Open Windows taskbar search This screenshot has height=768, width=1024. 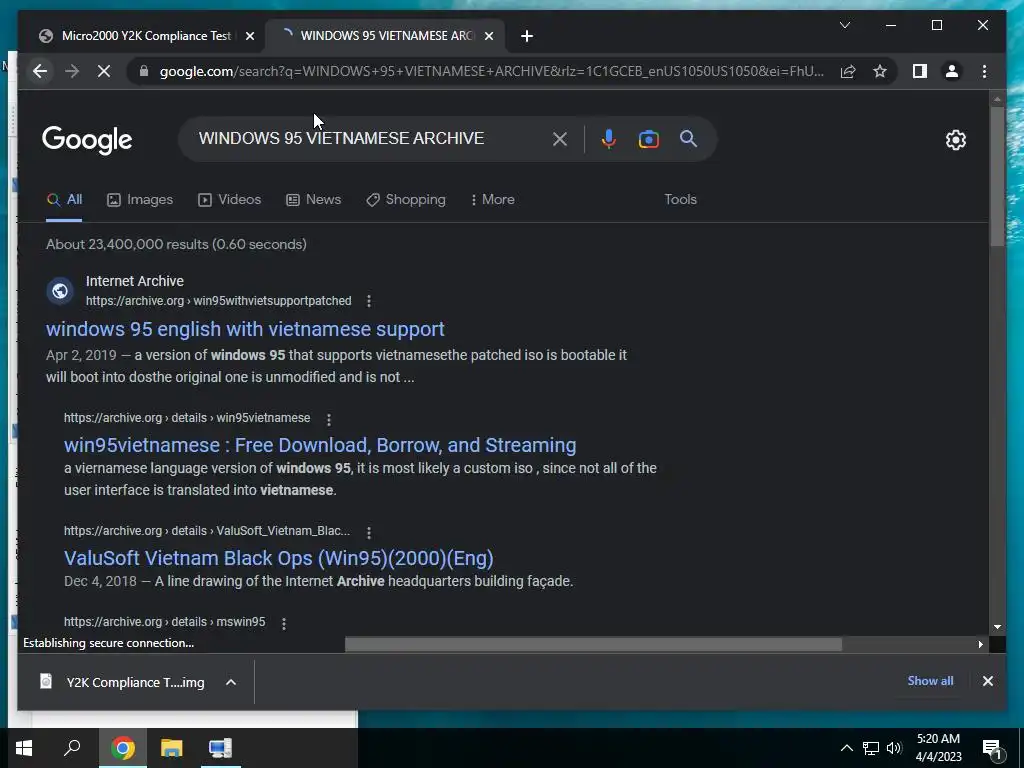point(72,748)
